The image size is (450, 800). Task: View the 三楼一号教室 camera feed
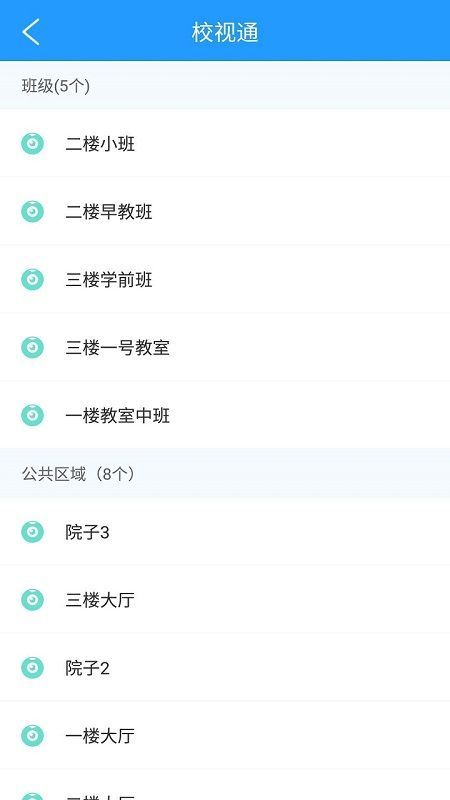[225, 347]
